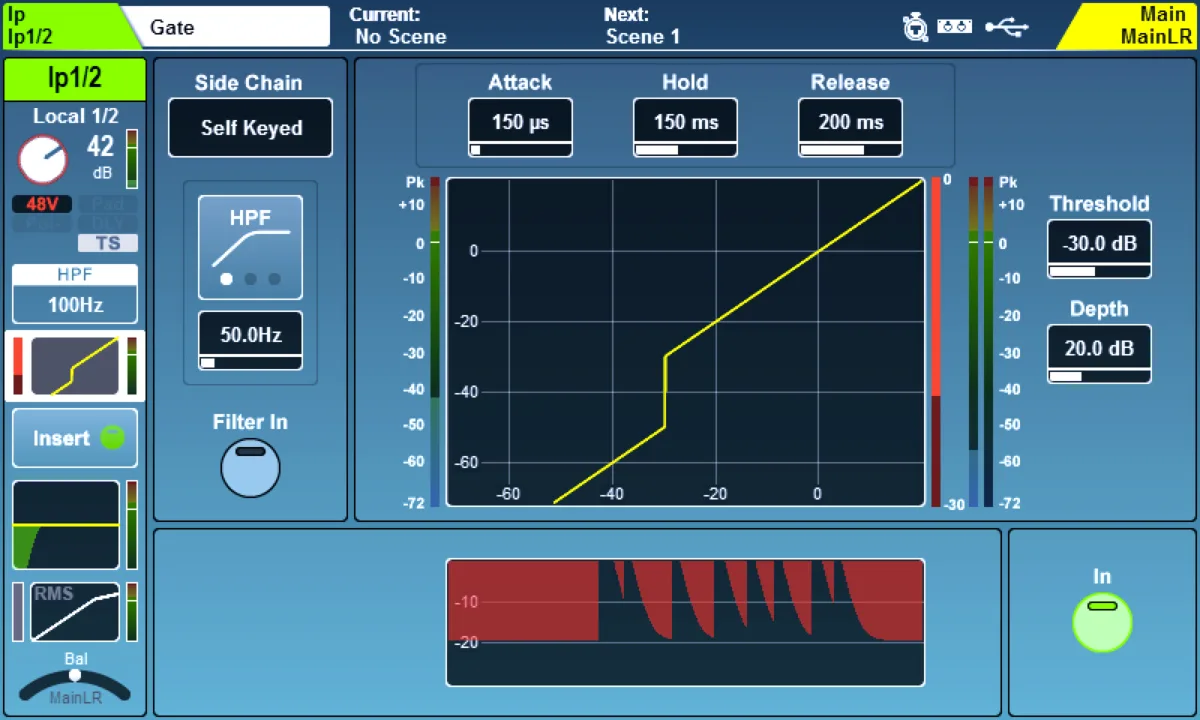Open the PEQ curve thumbnail in channel strip
1200x720 pixels.
point(66,525)
